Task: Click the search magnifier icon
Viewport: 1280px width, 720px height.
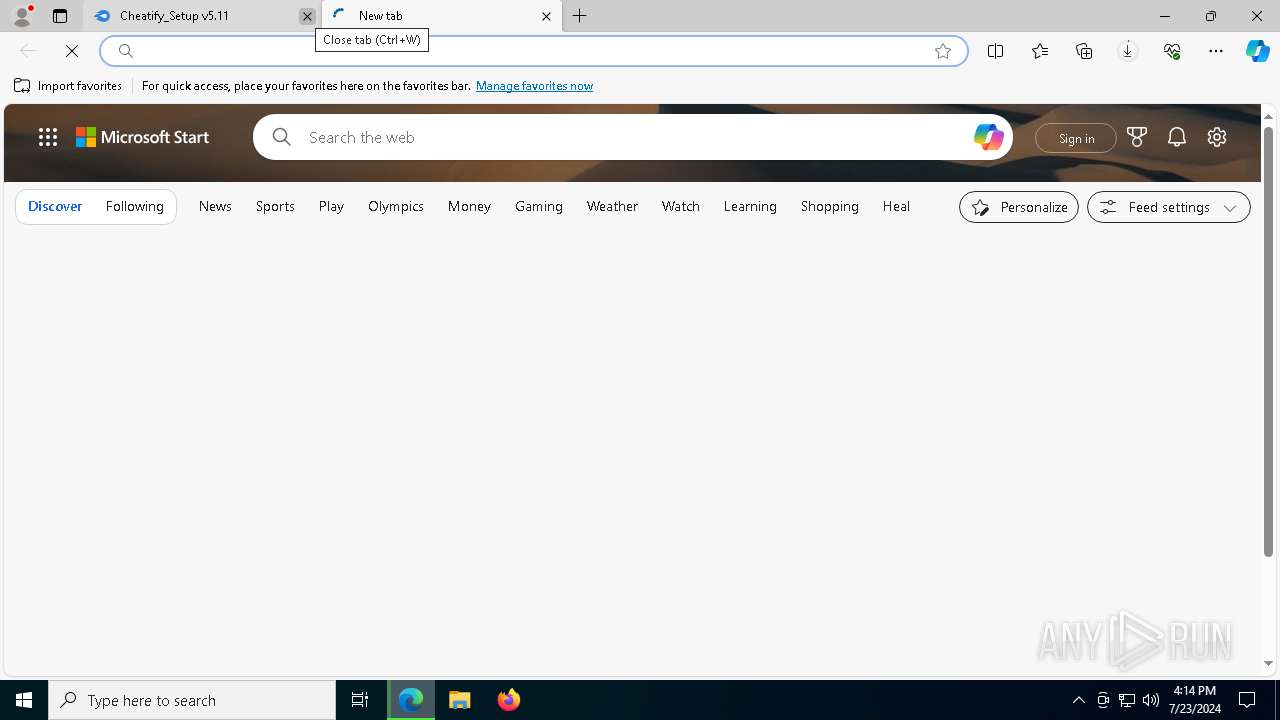Action: tap(282, 137)
